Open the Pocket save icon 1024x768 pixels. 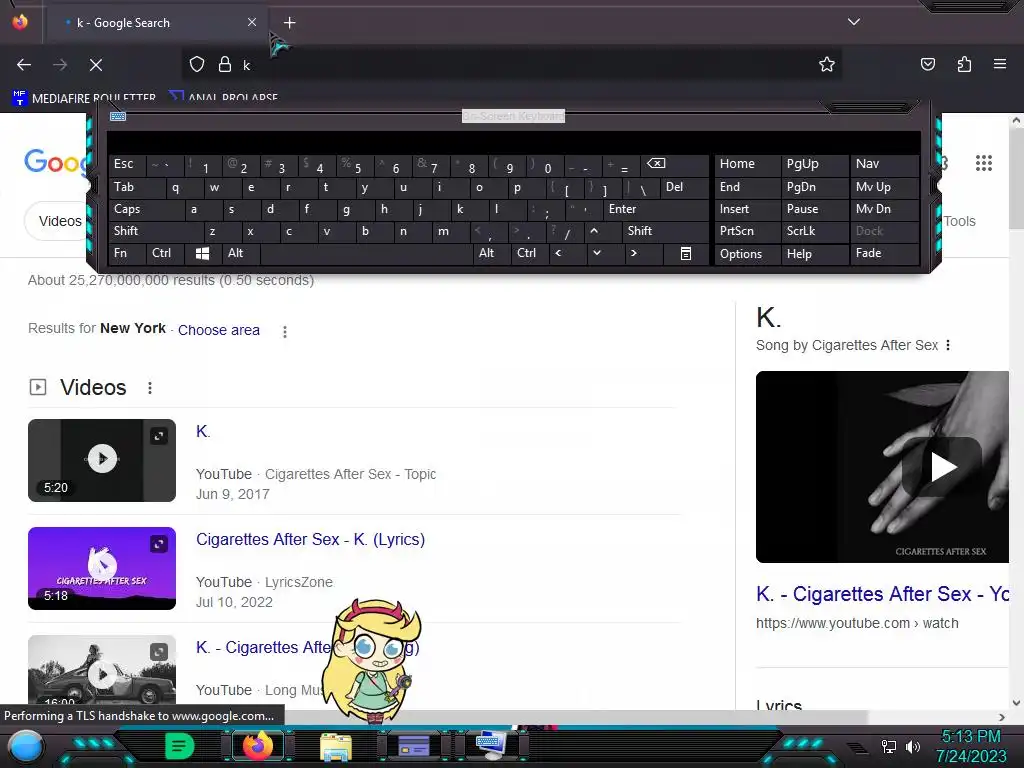coord(927,64)
